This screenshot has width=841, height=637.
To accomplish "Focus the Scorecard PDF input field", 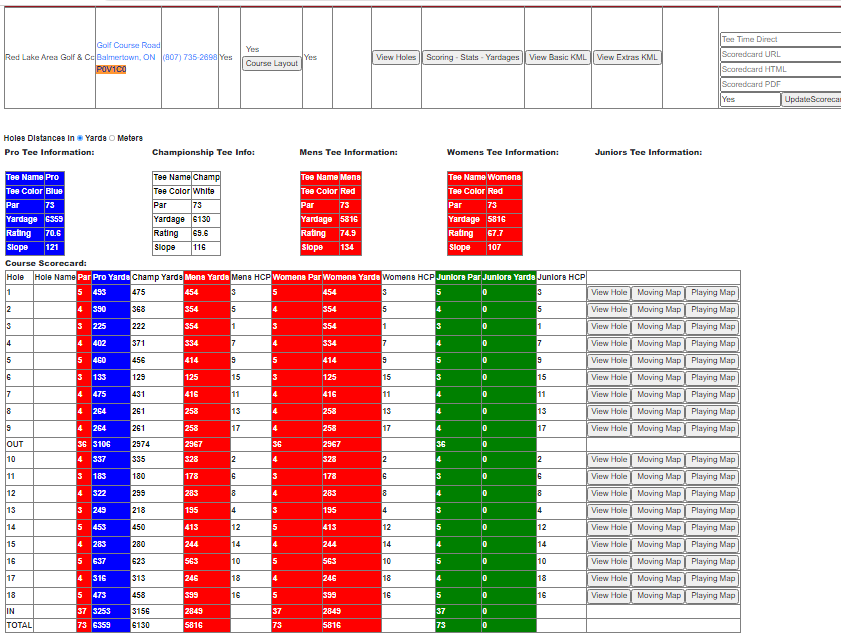I will pyautogui.click(x=781, y=84).
